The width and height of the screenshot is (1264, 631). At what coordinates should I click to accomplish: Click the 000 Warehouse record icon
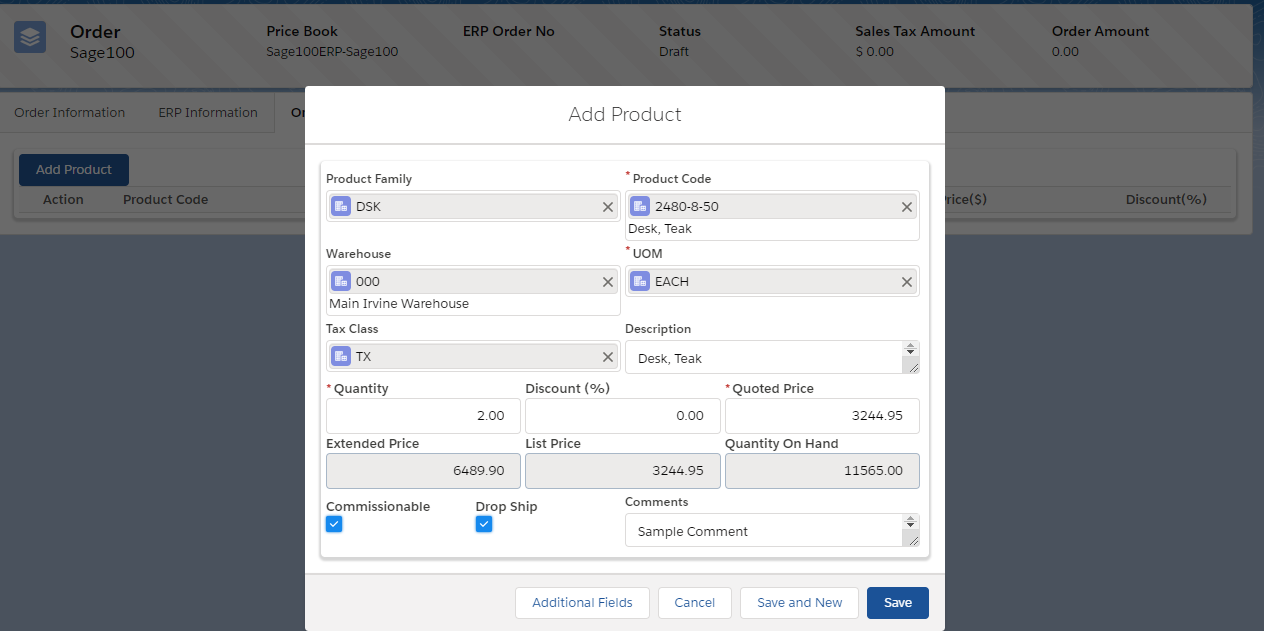[341, 282]
